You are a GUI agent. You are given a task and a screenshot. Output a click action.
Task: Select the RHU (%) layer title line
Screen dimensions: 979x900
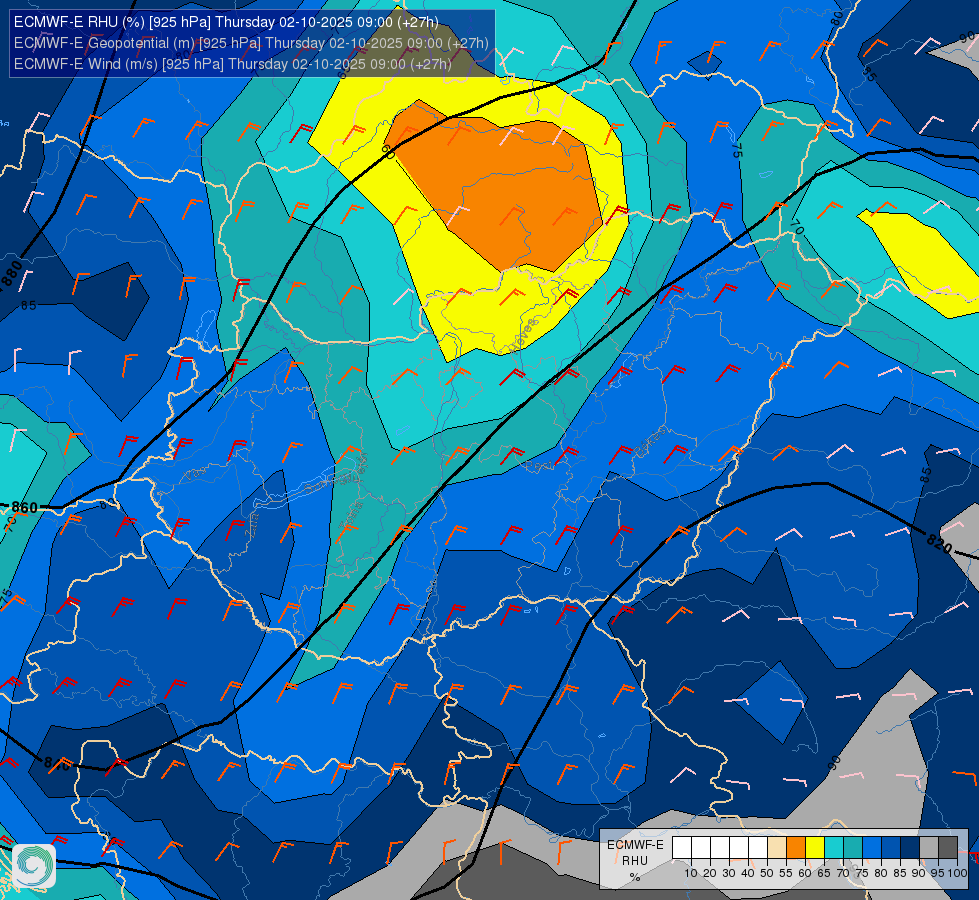(x=226, y=22)
